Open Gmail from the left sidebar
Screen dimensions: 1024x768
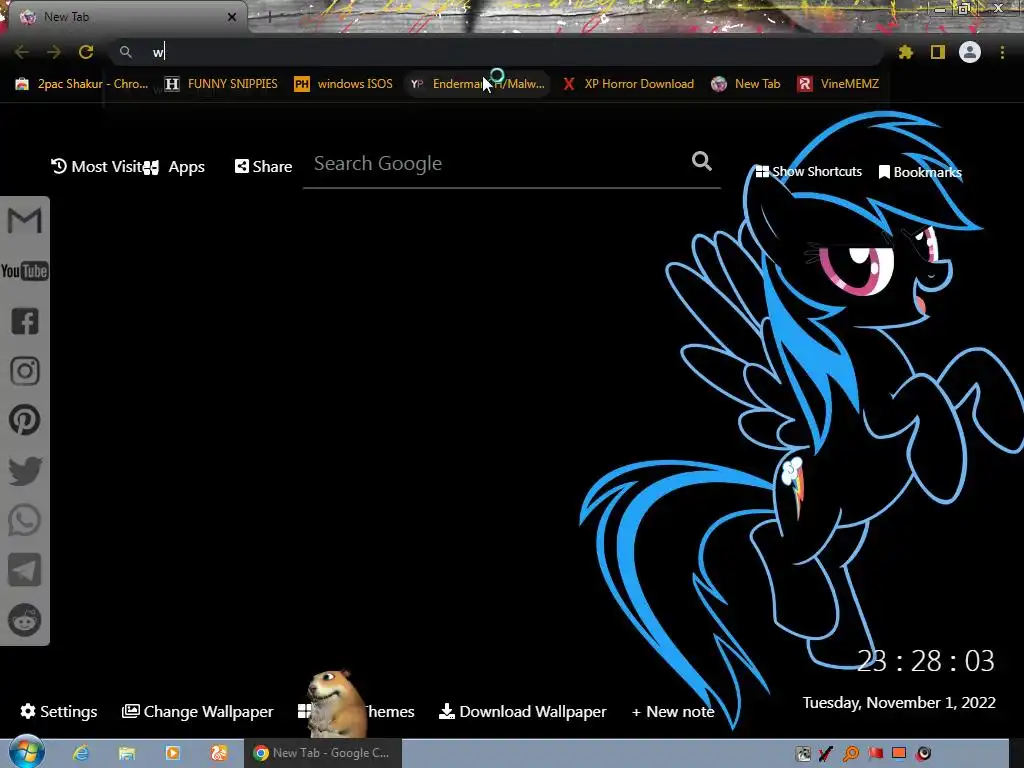pos(25,221)
